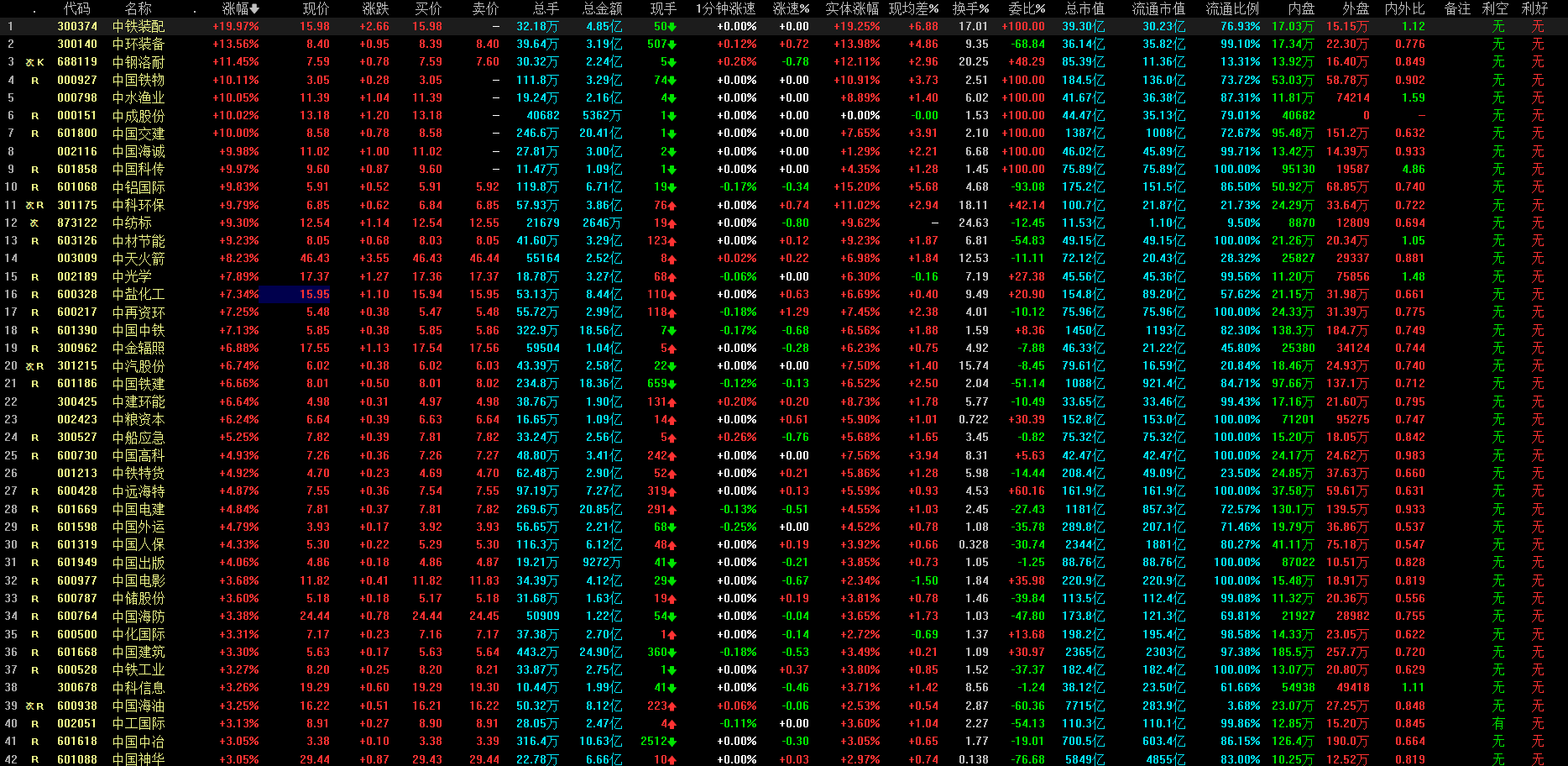
Task: Select stock 中金辐照
Action: point(139,348)
